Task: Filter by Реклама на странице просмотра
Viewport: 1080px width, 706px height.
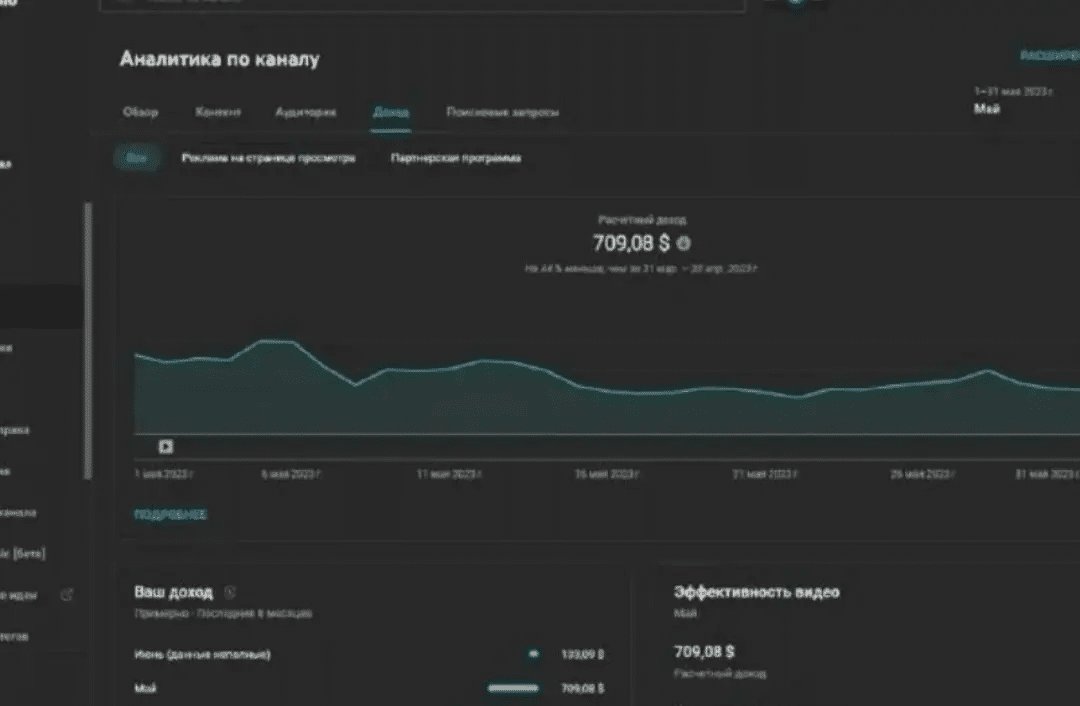Action: click(268, 158)
